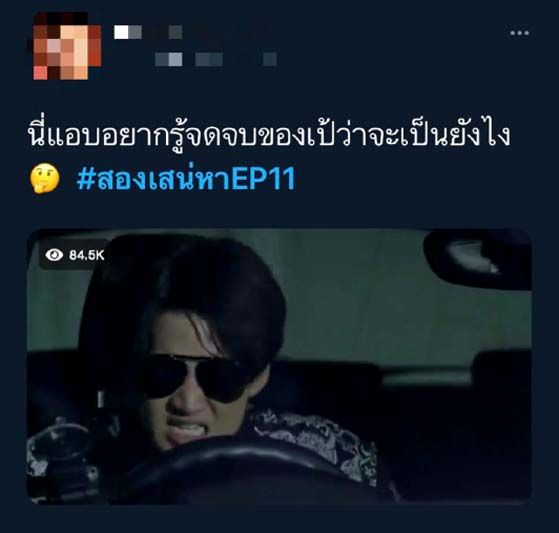559x533 pixels.
Task: Click the author's blurred display name
Action: click(x=148, y=32)
